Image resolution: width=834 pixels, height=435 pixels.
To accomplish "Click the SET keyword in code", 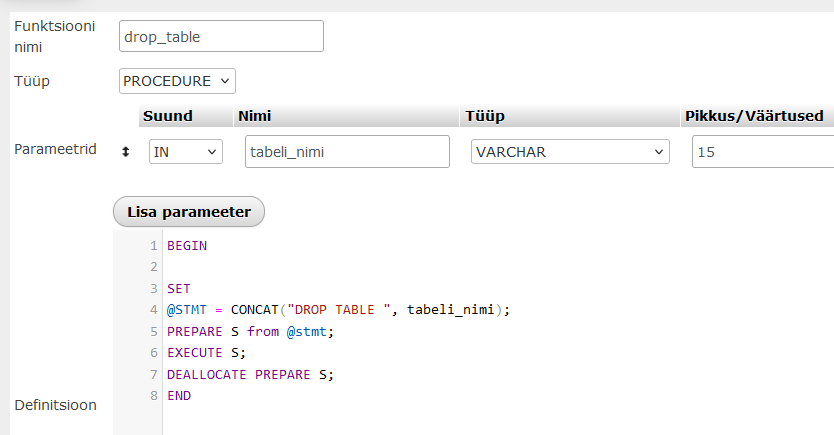I will pyautogui.click(x=179, y=288).
